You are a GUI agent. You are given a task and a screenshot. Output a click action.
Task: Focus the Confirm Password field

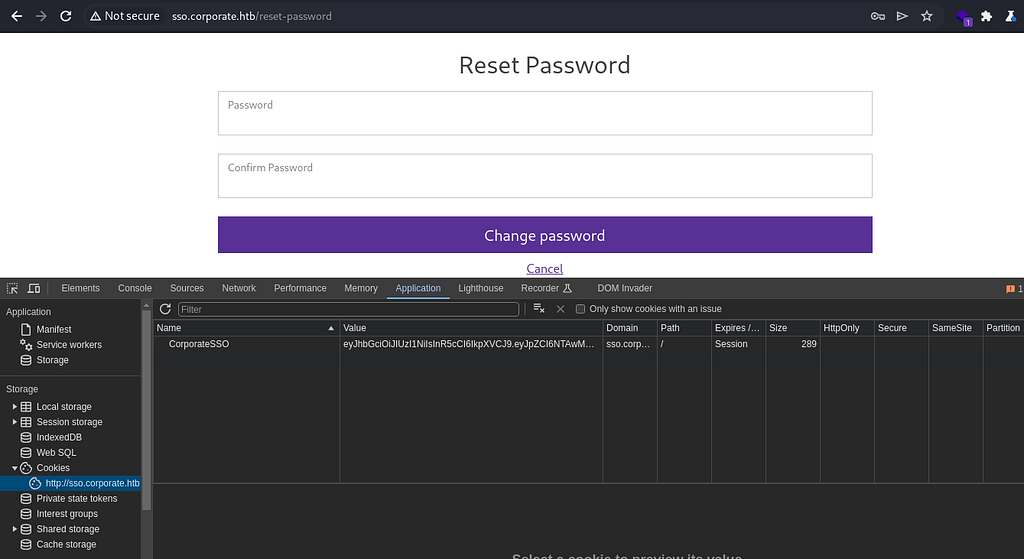[x=545, y=176]
